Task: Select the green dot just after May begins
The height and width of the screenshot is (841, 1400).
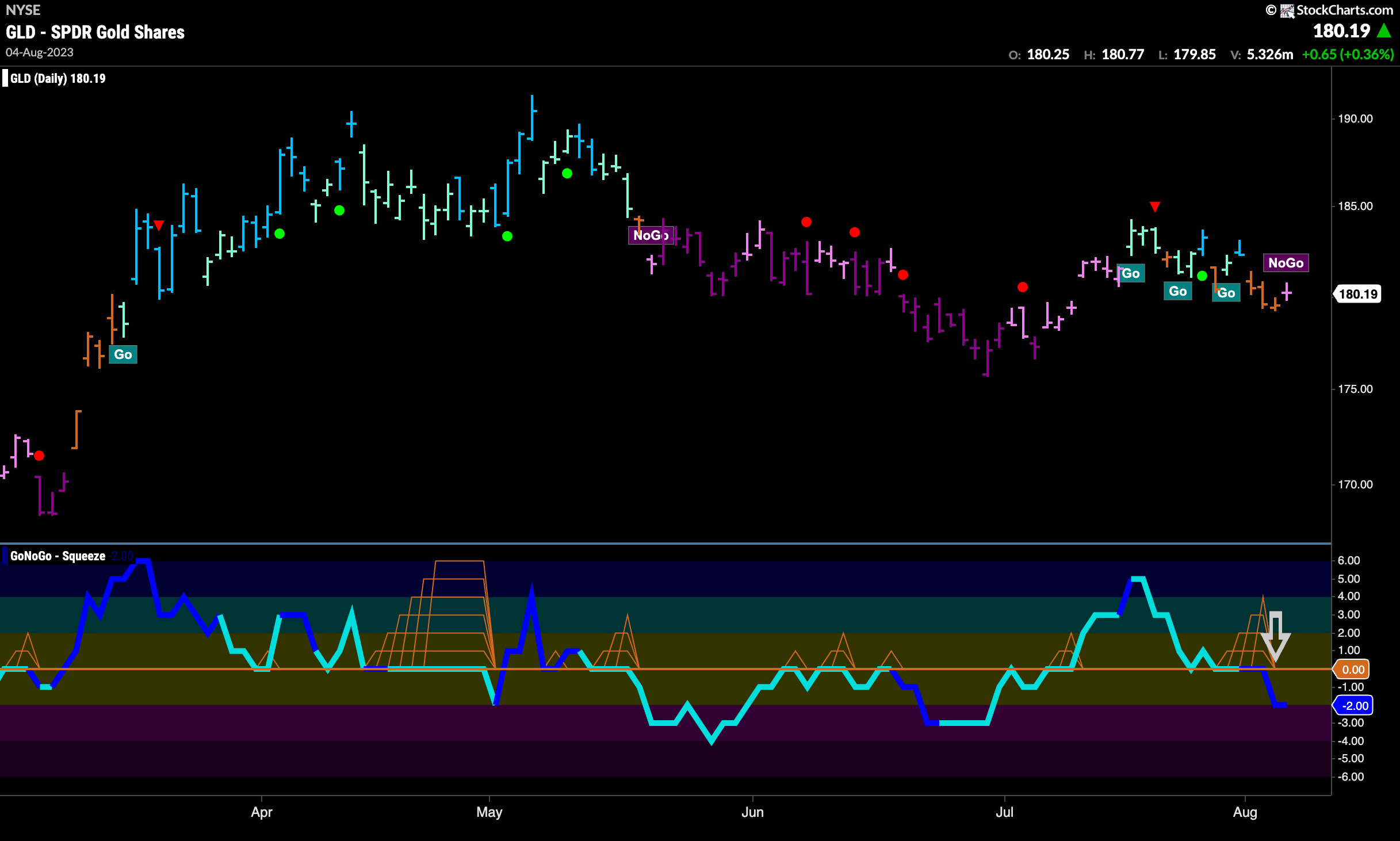Action: (507, 236)
